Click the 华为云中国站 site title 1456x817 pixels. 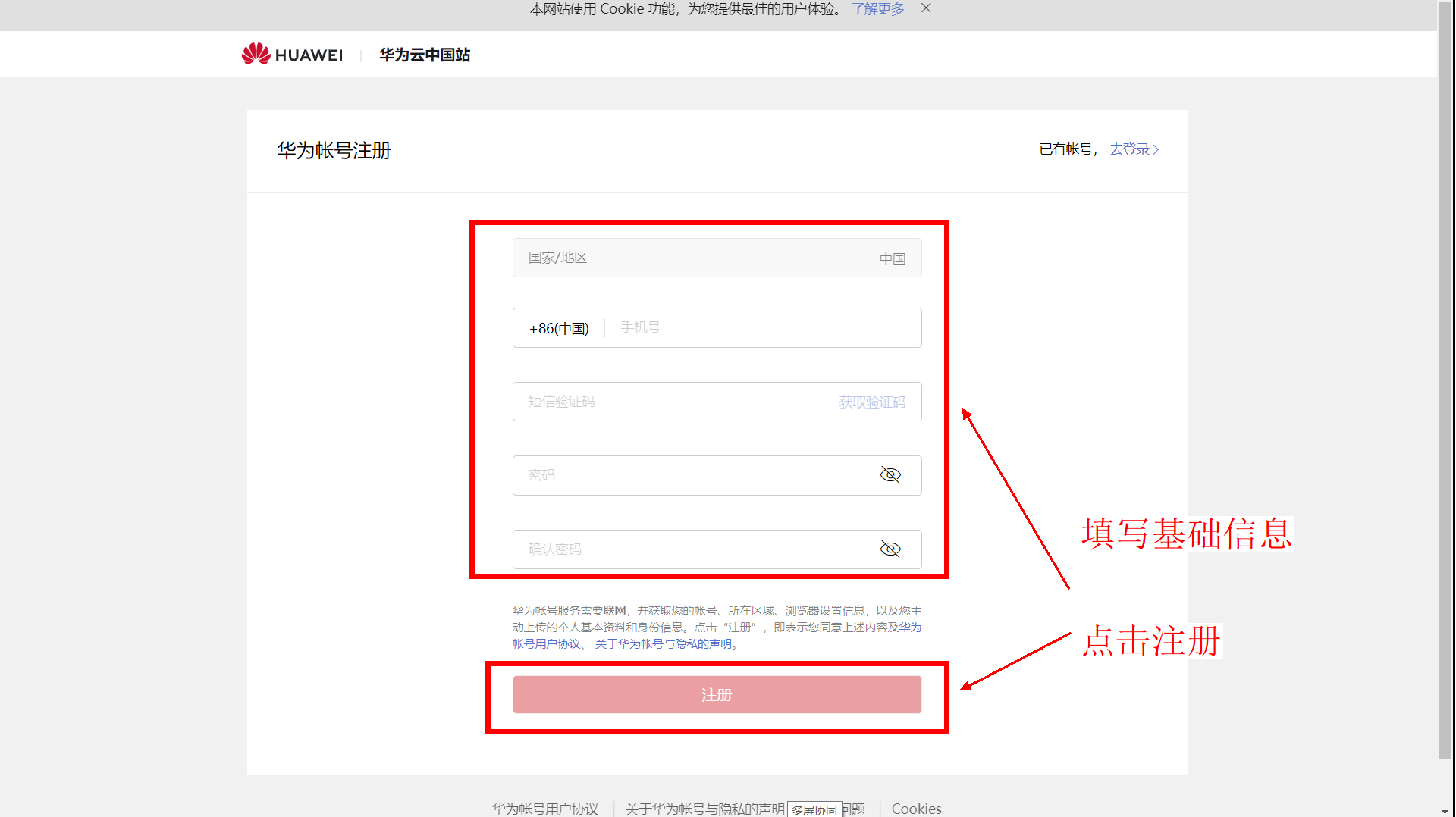[x=425, y=55]
